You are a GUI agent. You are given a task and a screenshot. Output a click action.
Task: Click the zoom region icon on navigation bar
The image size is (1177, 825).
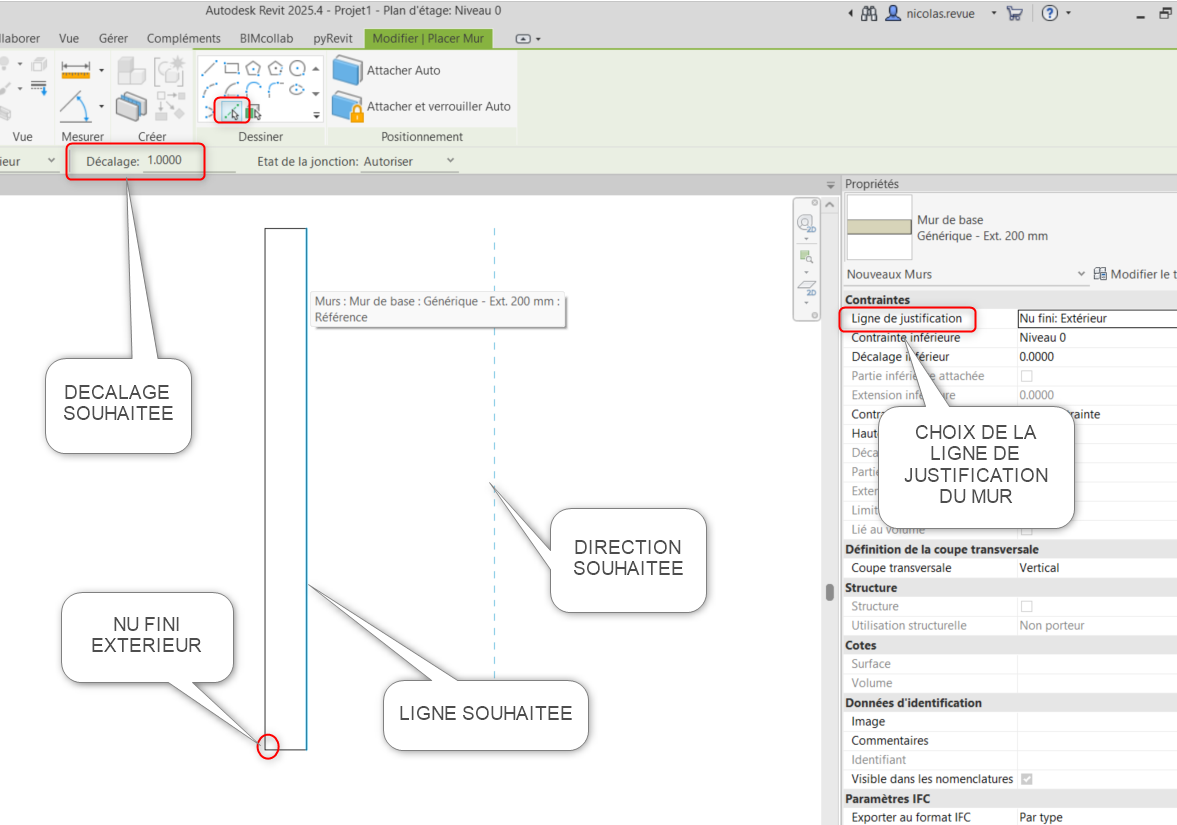click(x=806, y=256)
